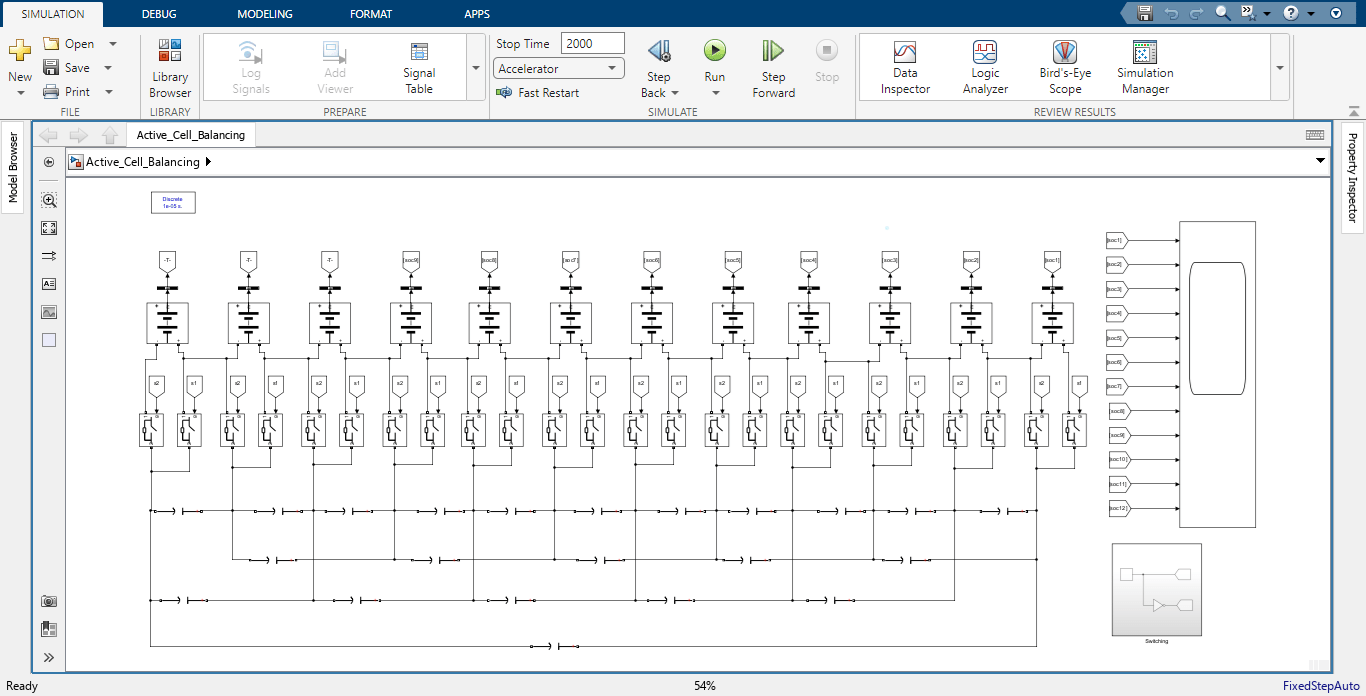Expand the Print dropdown arrow
This screenshot has height=696, width=1366.
point(108,92)
